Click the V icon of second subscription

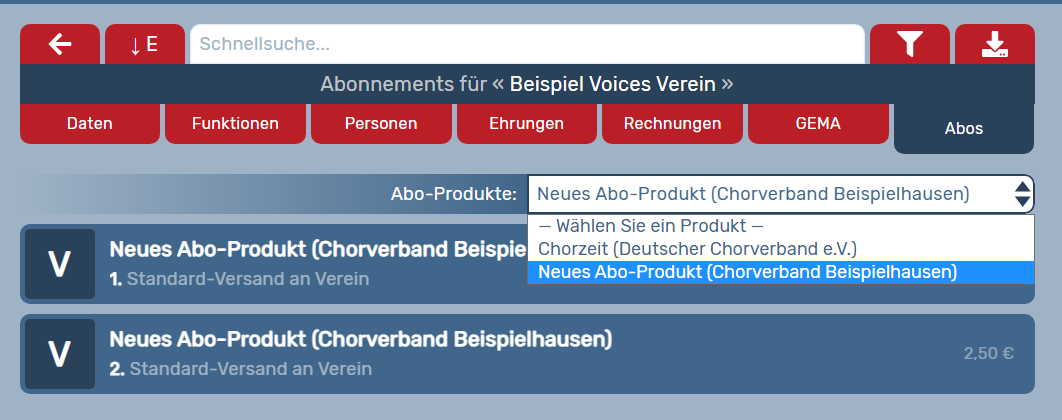pos(60,354)
